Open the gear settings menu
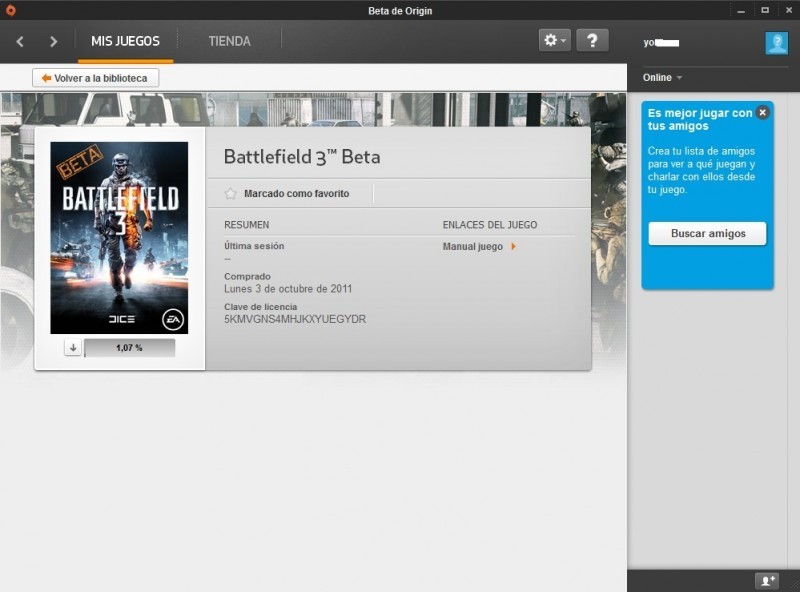This screenshot has width=800, height=592. (555, 40)
